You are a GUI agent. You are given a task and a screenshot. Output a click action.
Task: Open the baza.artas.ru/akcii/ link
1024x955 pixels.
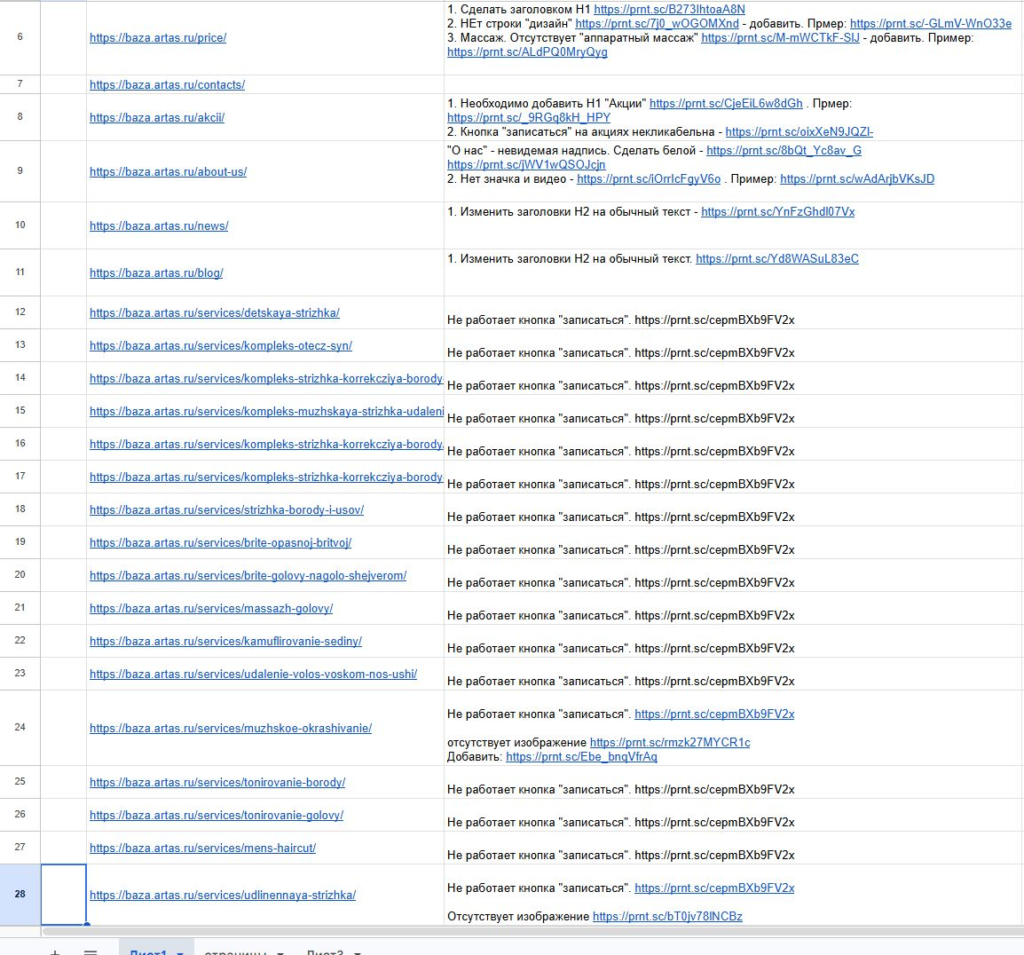tap(157, 118)
